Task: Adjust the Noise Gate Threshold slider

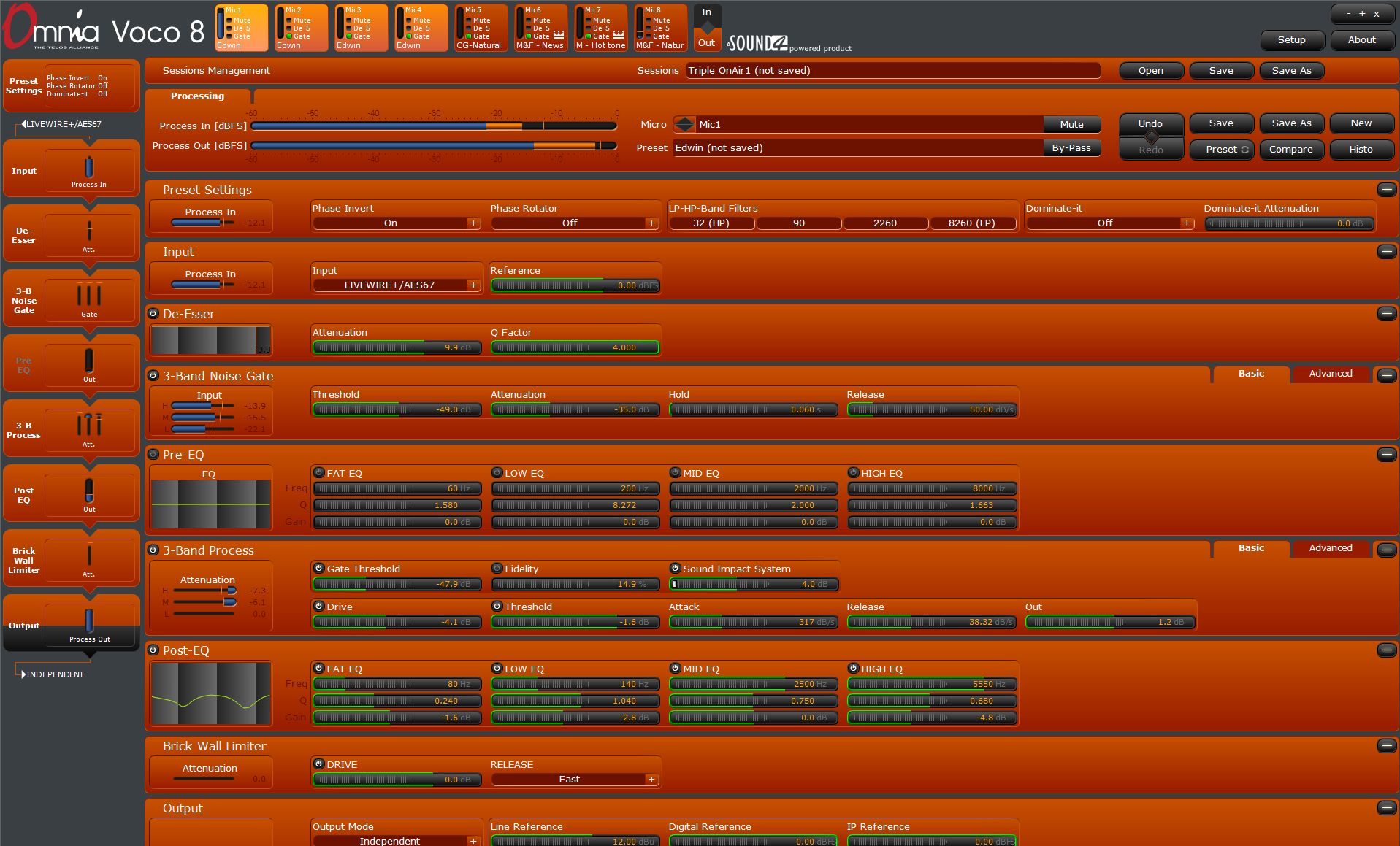Action: [397, 409]
